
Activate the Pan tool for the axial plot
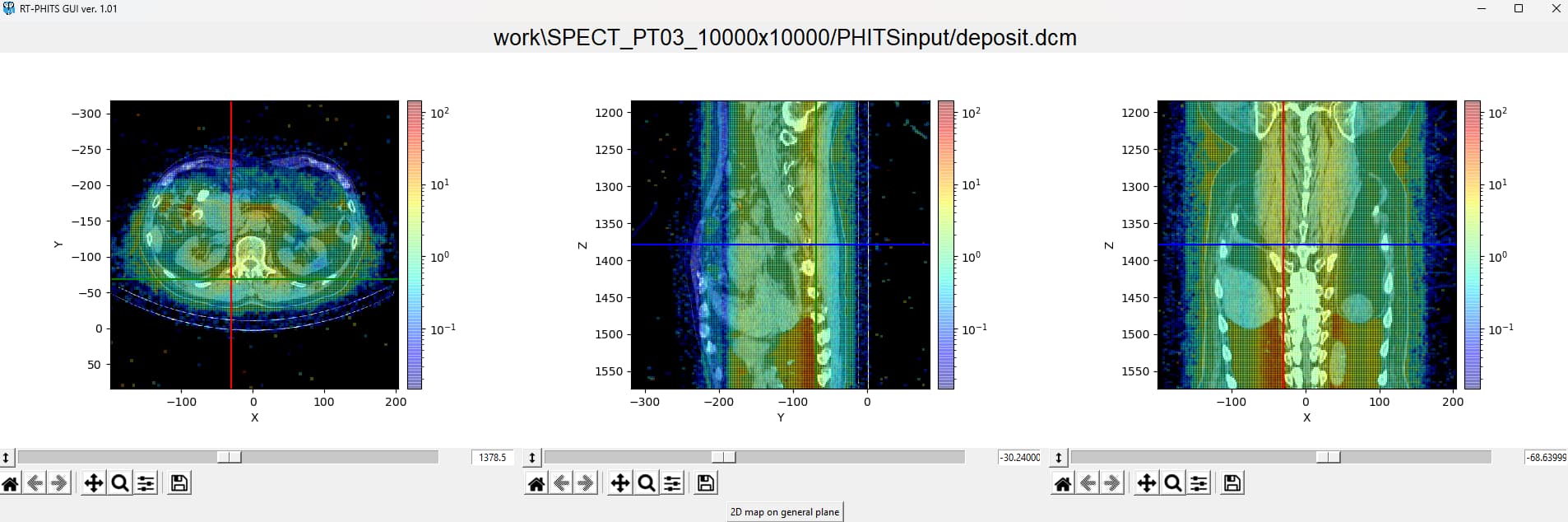pyautogui.click(x=94, y=483)
